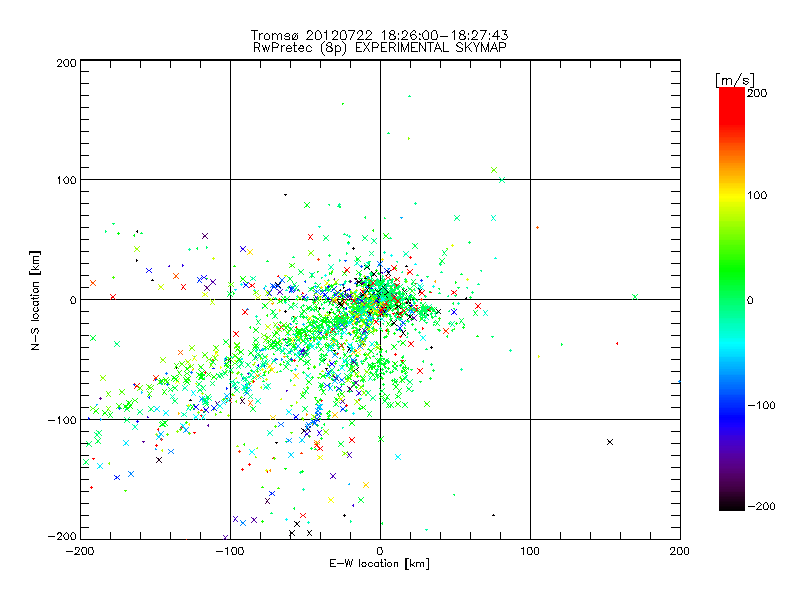Screen dimensions: 800x600
Task: Click the 'N-S location [km]' axis label
Action: click(x=35, y=301)
